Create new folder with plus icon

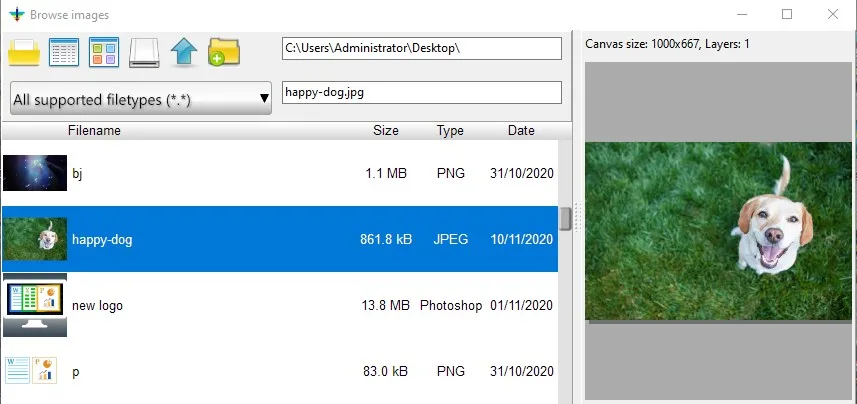pyautogui.click(x=224, y=52)
